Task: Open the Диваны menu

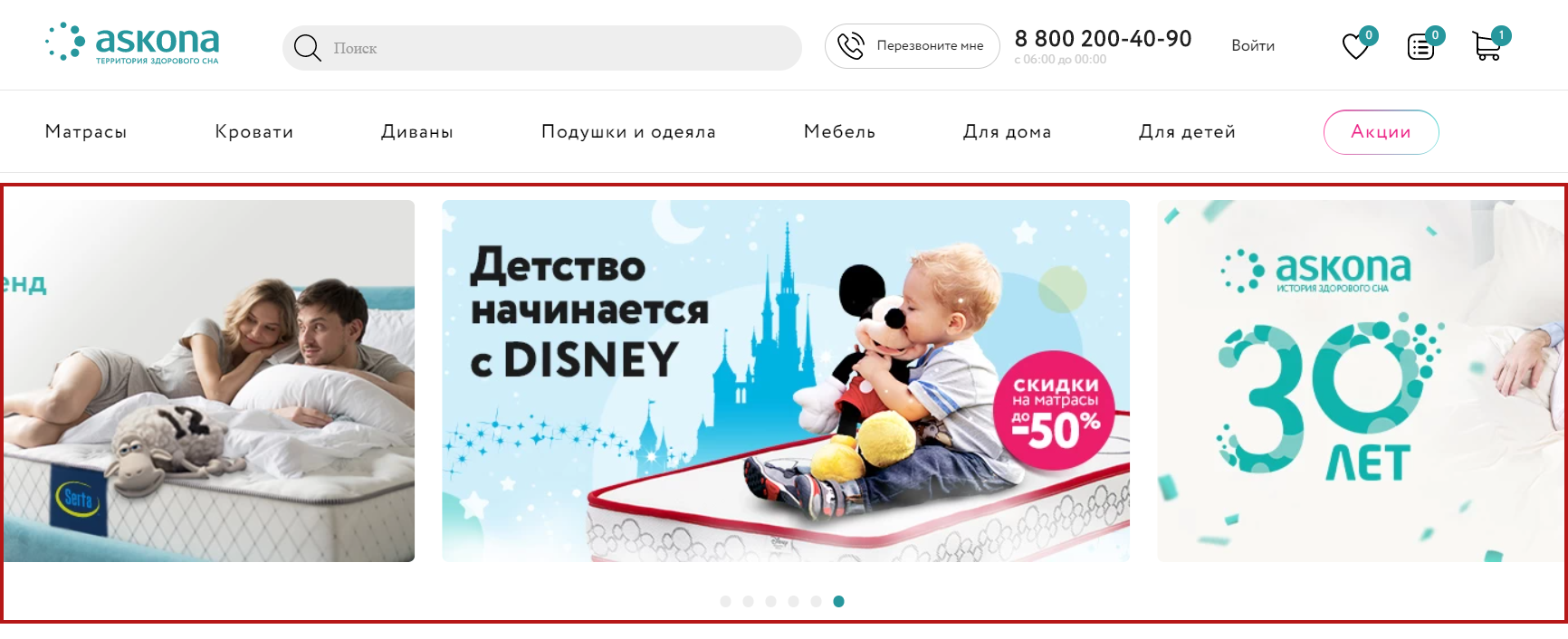Action: (x=417, y=132)
